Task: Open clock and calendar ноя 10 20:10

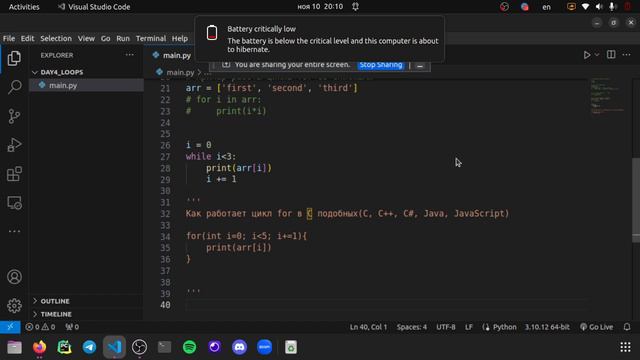Action: [x=320, y=7]
